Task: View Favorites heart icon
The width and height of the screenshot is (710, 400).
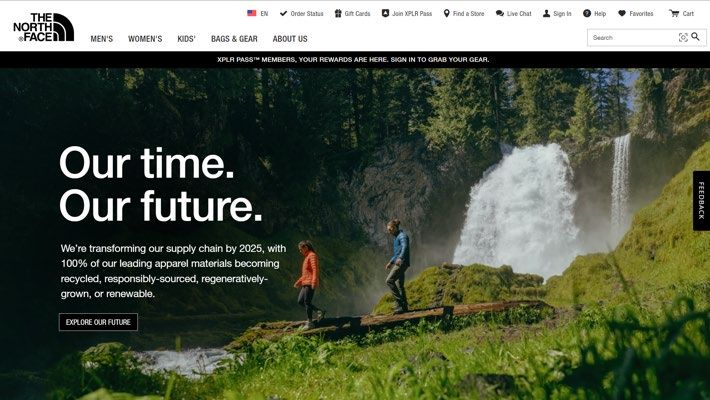Action: pos(622,14)
